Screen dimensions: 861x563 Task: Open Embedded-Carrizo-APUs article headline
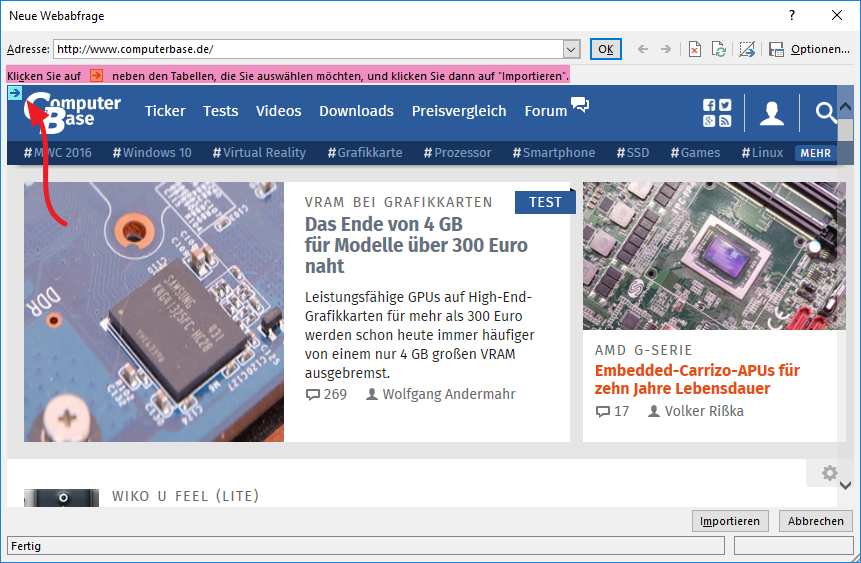point(697,380)
